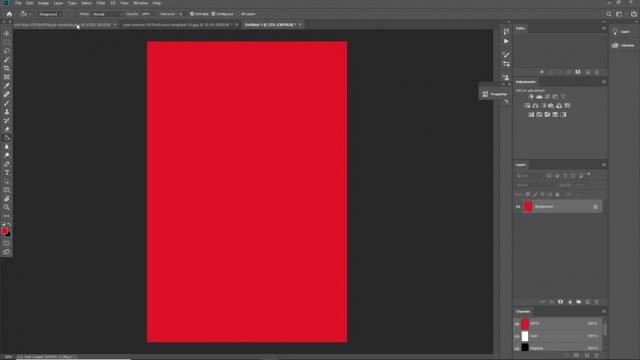Open the Window menu
Screen dimensions: 640x360
pyautogui.click(x=140, y=3)
